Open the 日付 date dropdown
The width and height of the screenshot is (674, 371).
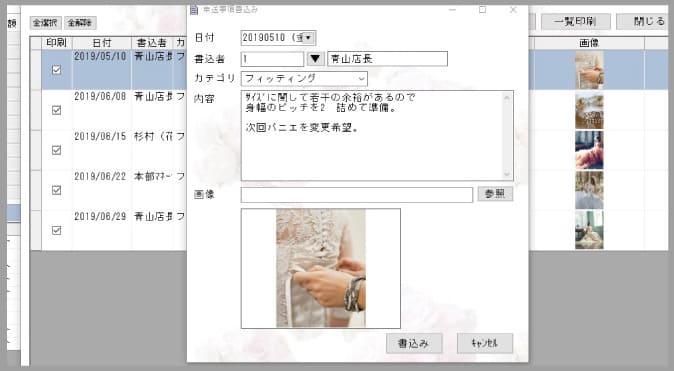click(308, 38)
